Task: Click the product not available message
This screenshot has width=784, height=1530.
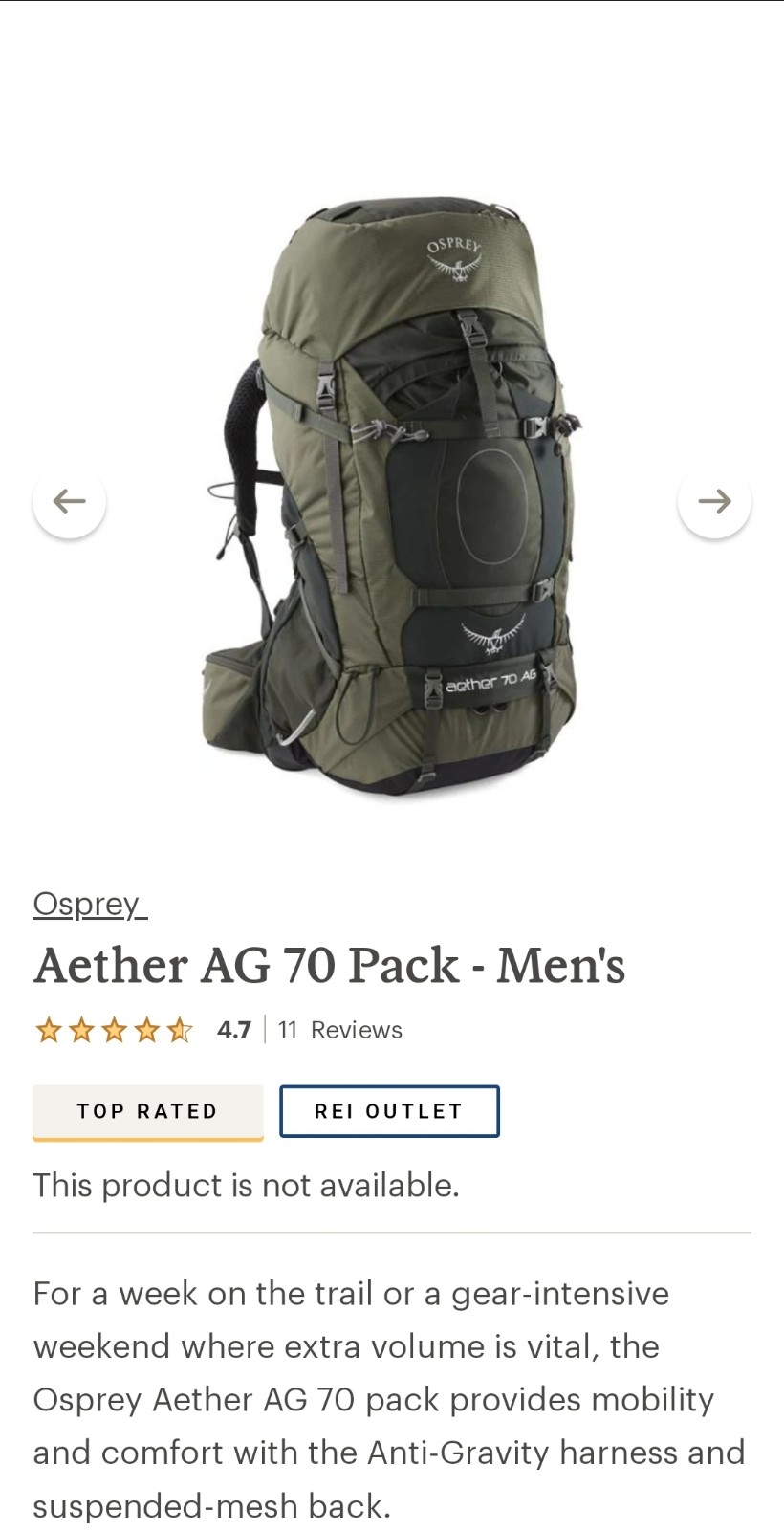Action: click(x=247, y=1186)
